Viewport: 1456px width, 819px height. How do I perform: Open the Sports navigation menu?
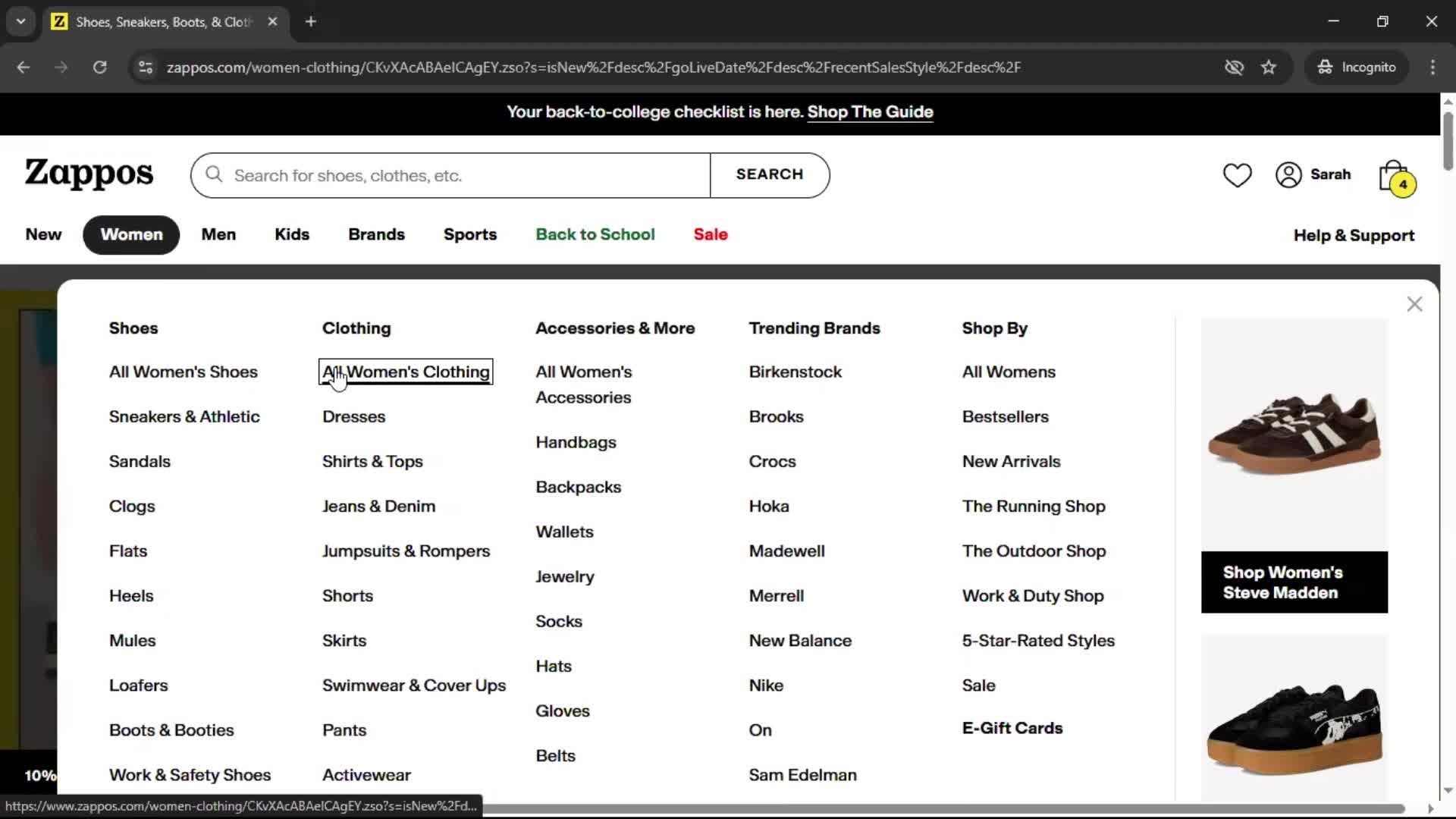[x=470, y=234]
